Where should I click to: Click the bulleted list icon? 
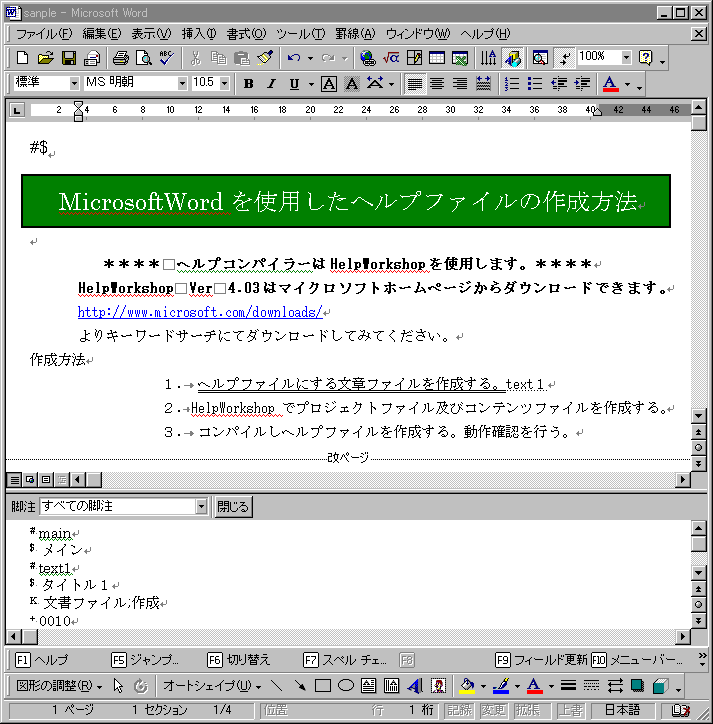[535, 84]
